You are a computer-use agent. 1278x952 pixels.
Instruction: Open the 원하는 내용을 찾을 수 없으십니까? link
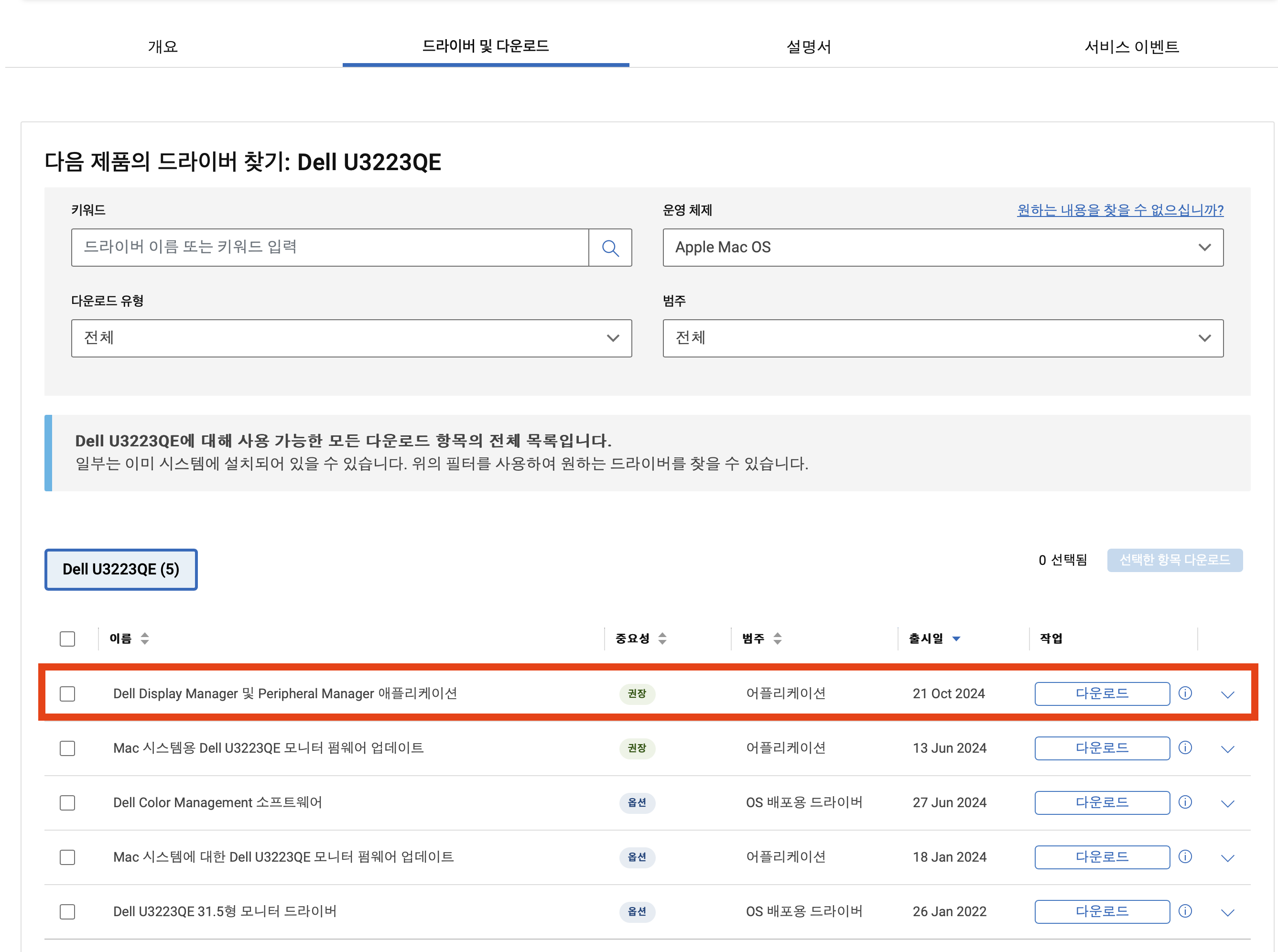[1119, 210]
